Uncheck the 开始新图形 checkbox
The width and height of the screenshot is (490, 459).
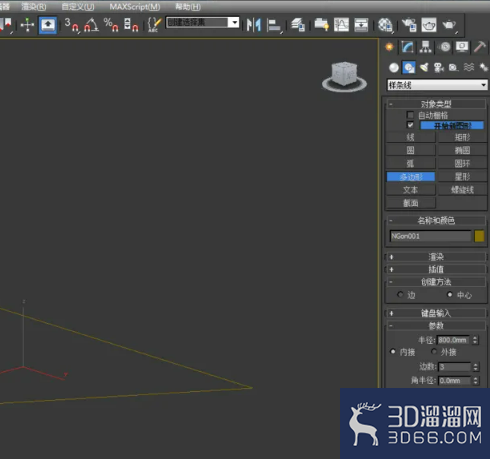tap(410, 125)
